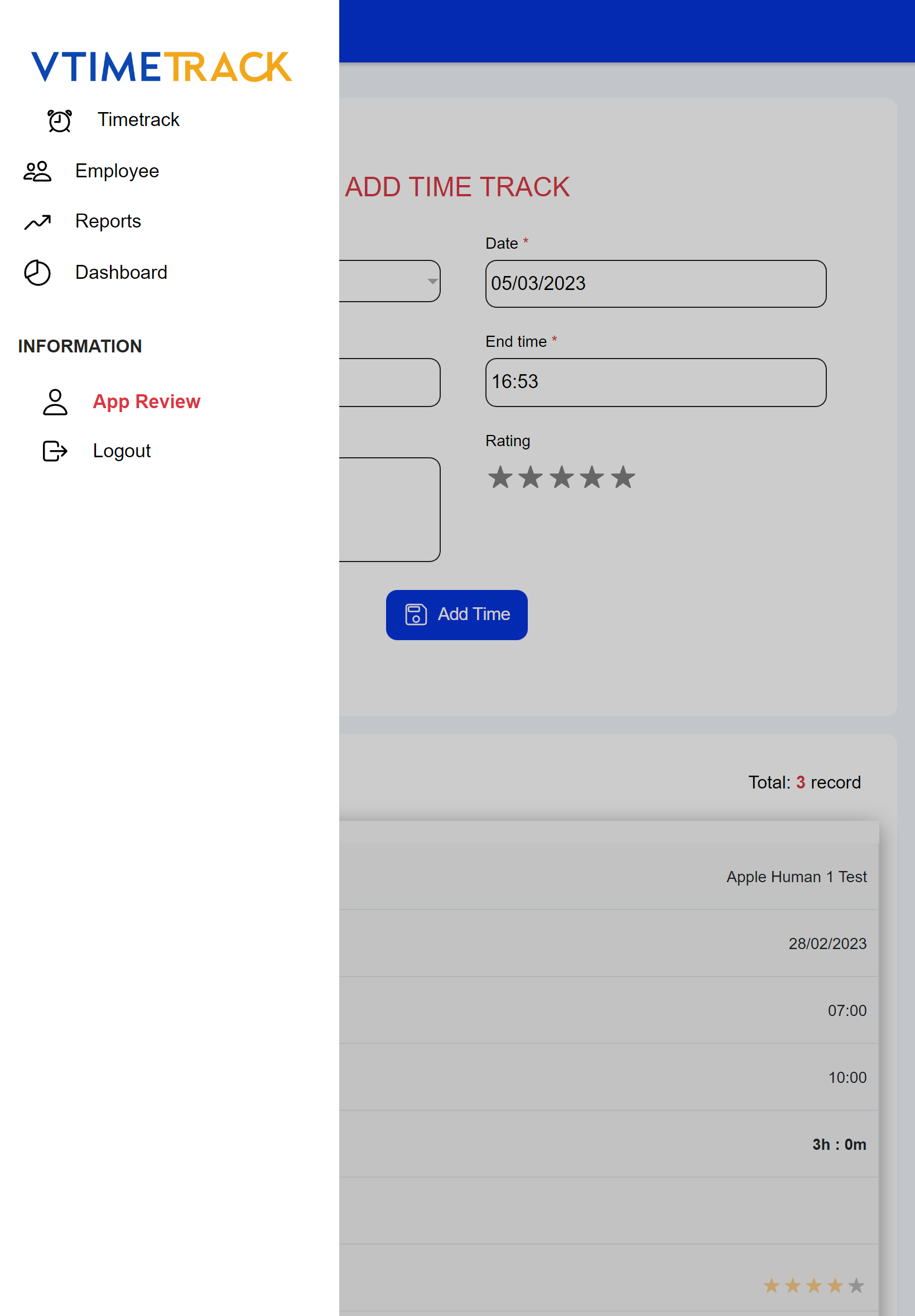Open the App Review link
915x1316 pixels.
click(147, 401)
